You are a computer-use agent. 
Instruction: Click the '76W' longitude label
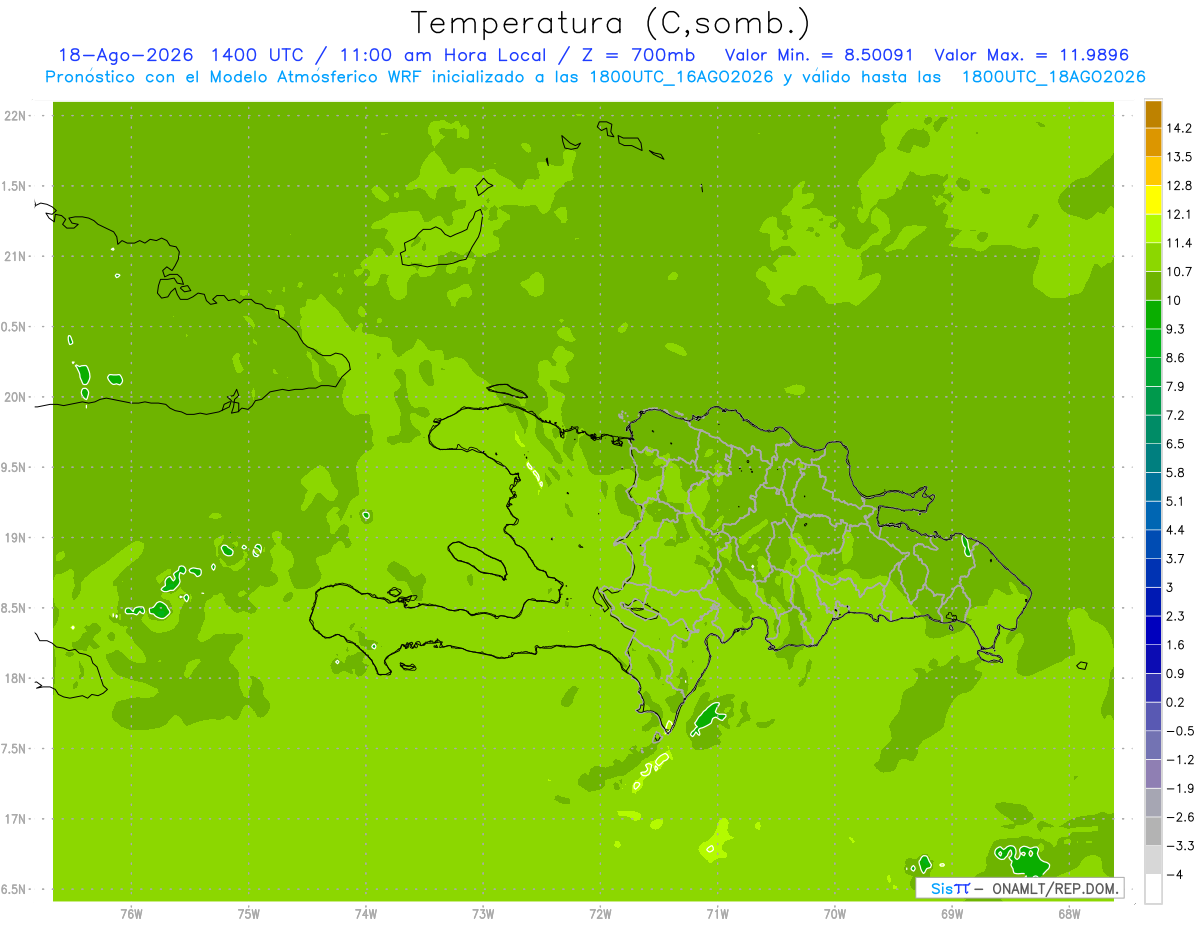pyautogui.click(x=131, y=914)
